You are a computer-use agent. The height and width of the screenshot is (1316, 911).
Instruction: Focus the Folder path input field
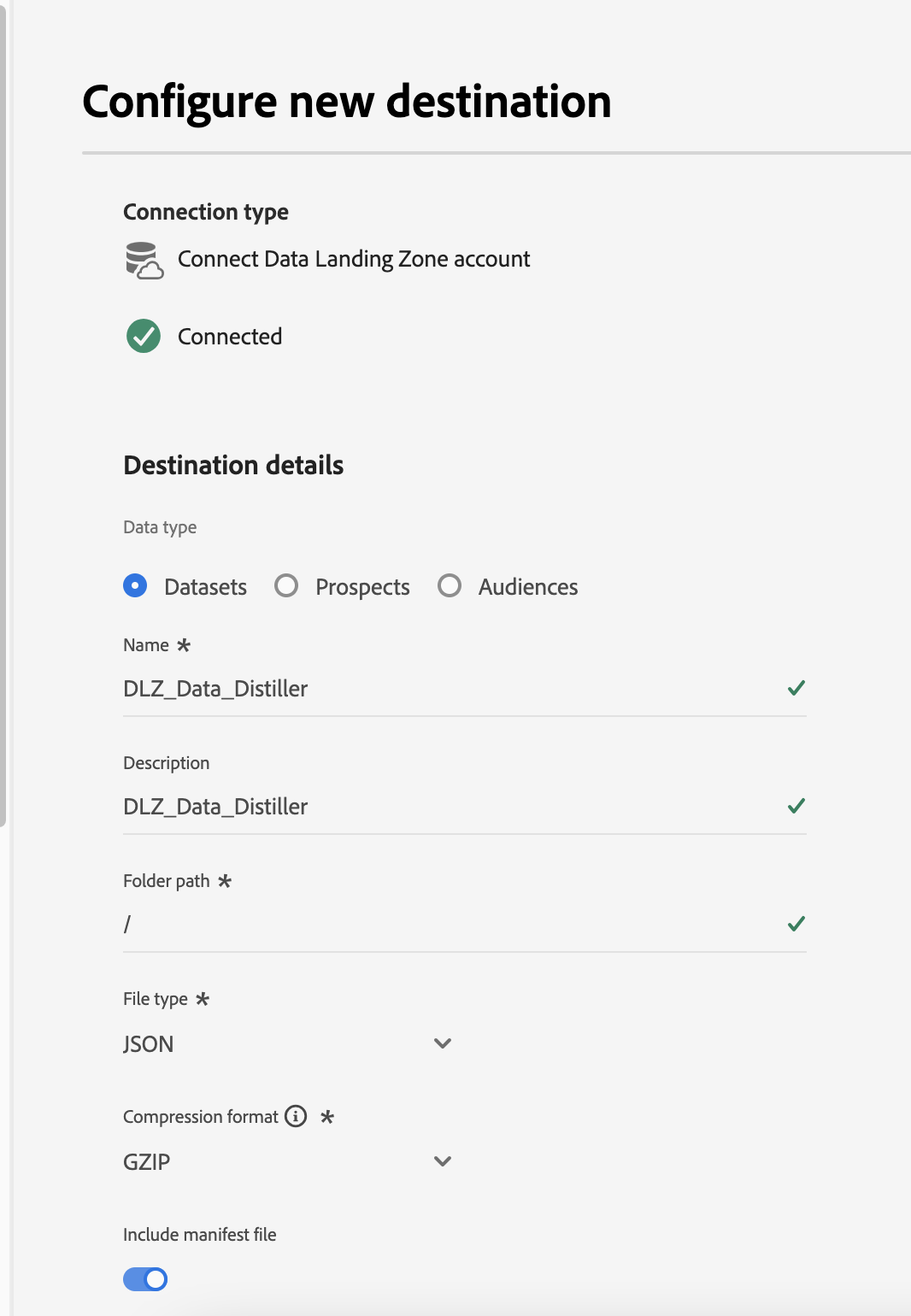(x=444, y=925)
